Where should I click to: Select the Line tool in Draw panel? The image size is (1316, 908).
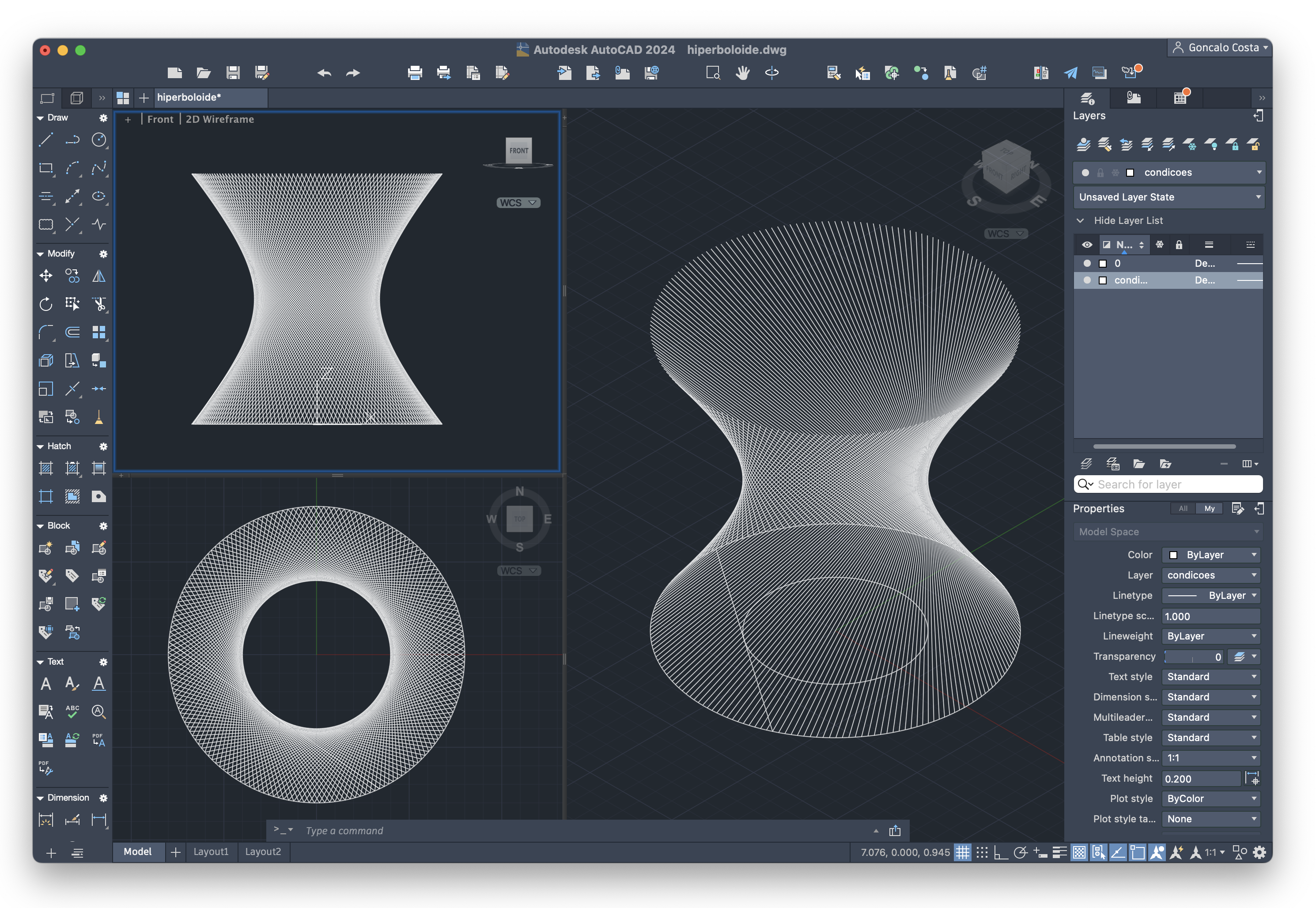tap(46, 140)
